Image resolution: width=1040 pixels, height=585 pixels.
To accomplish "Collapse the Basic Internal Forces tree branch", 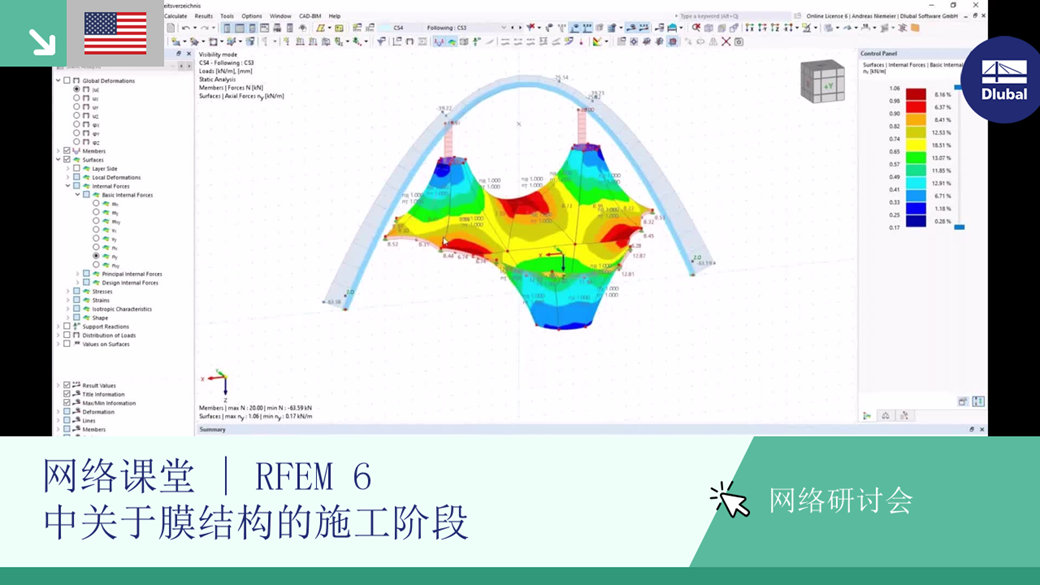I will click(x=77, y=195).
